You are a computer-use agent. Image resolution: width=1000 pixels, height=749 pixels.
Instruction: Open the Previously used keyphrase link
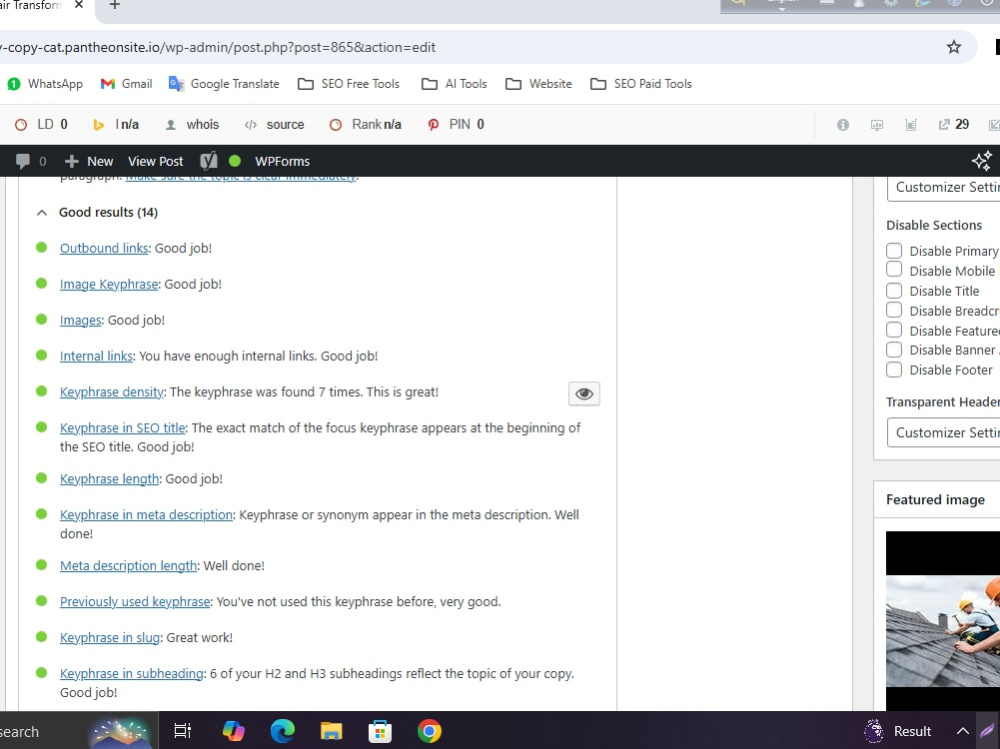135,601
